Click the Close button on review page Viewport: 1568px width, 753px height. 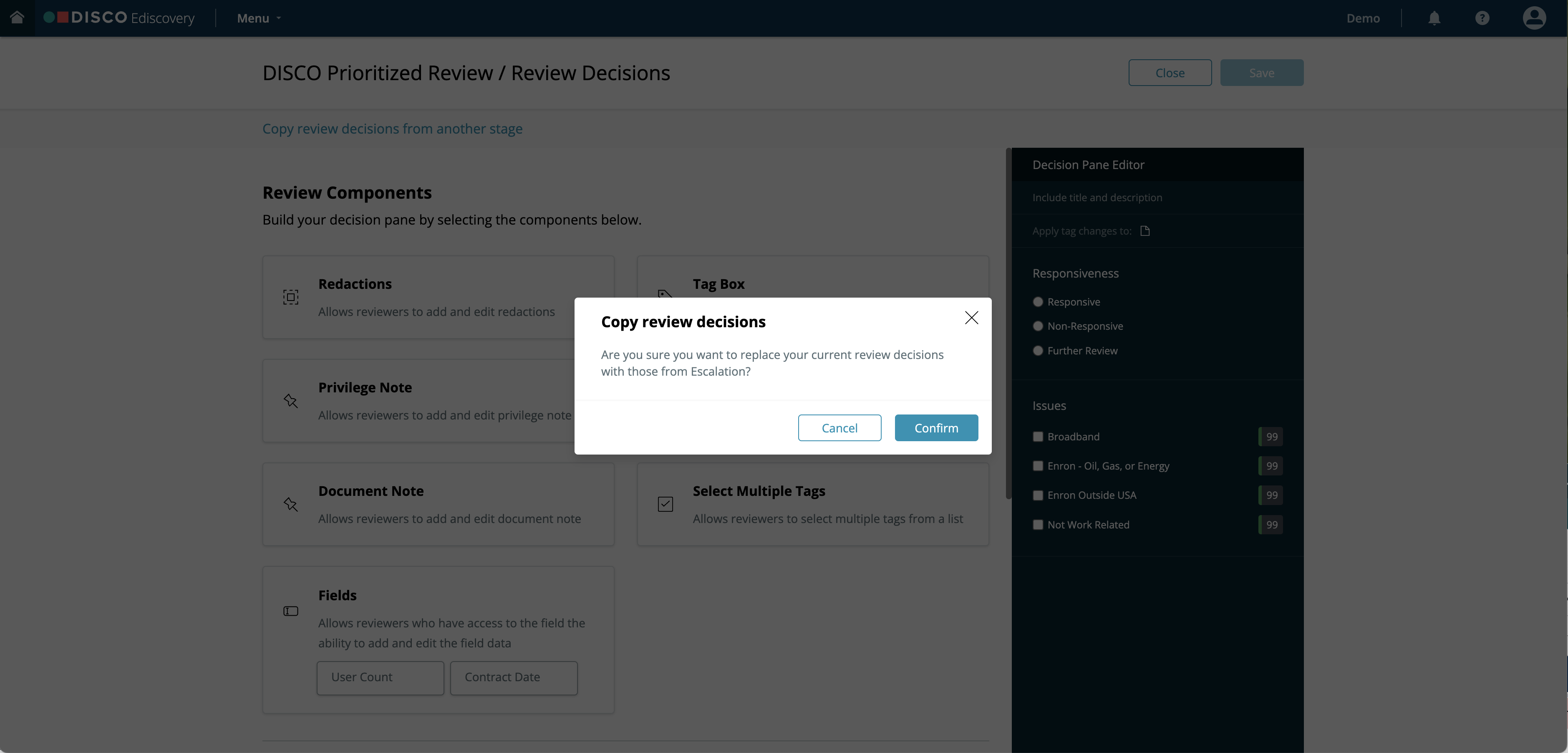[x=1170, y=73]
